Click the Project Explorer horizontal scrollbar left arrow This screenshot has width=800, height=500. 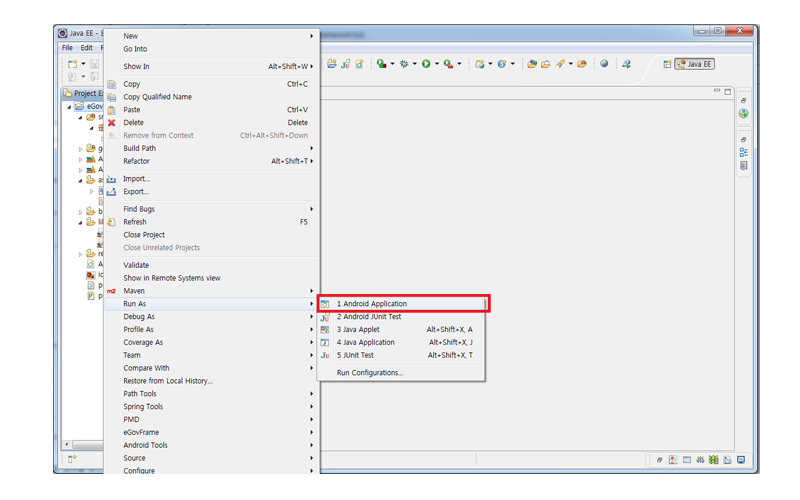(x=67, y=445)
